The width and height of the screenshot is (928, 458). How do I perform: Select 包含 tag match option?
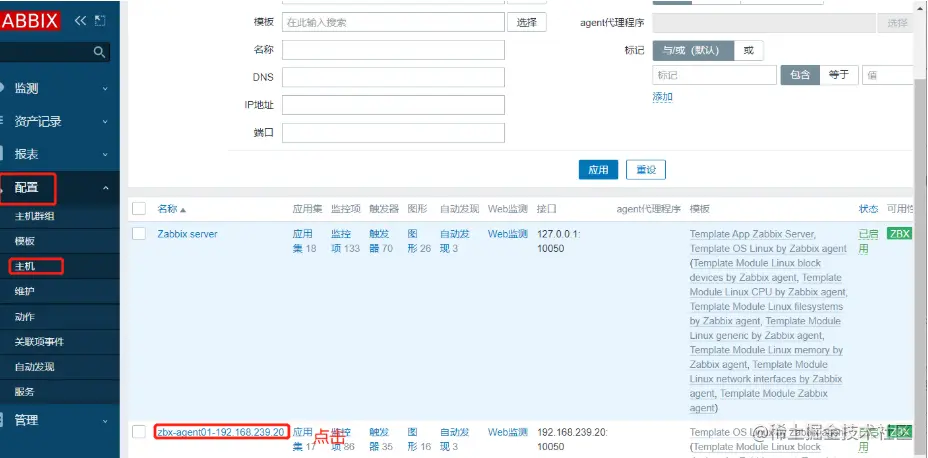800,75
